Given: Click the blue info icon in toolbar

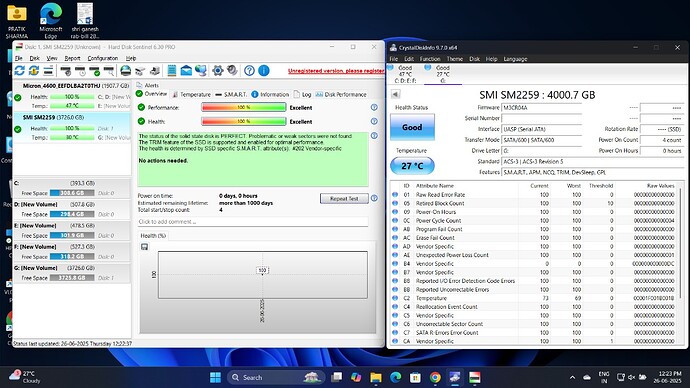Looking at the screenshot, I should (264, 70).
